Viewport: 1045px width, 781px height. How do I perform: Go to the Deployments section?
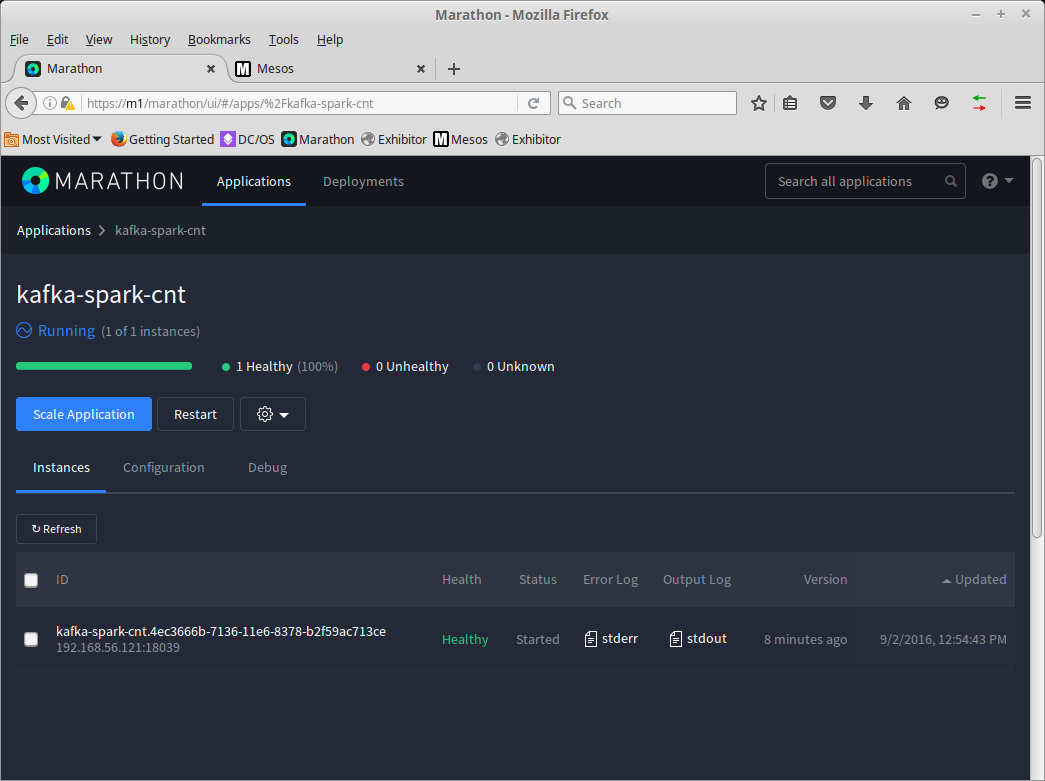tap(363, 181)
